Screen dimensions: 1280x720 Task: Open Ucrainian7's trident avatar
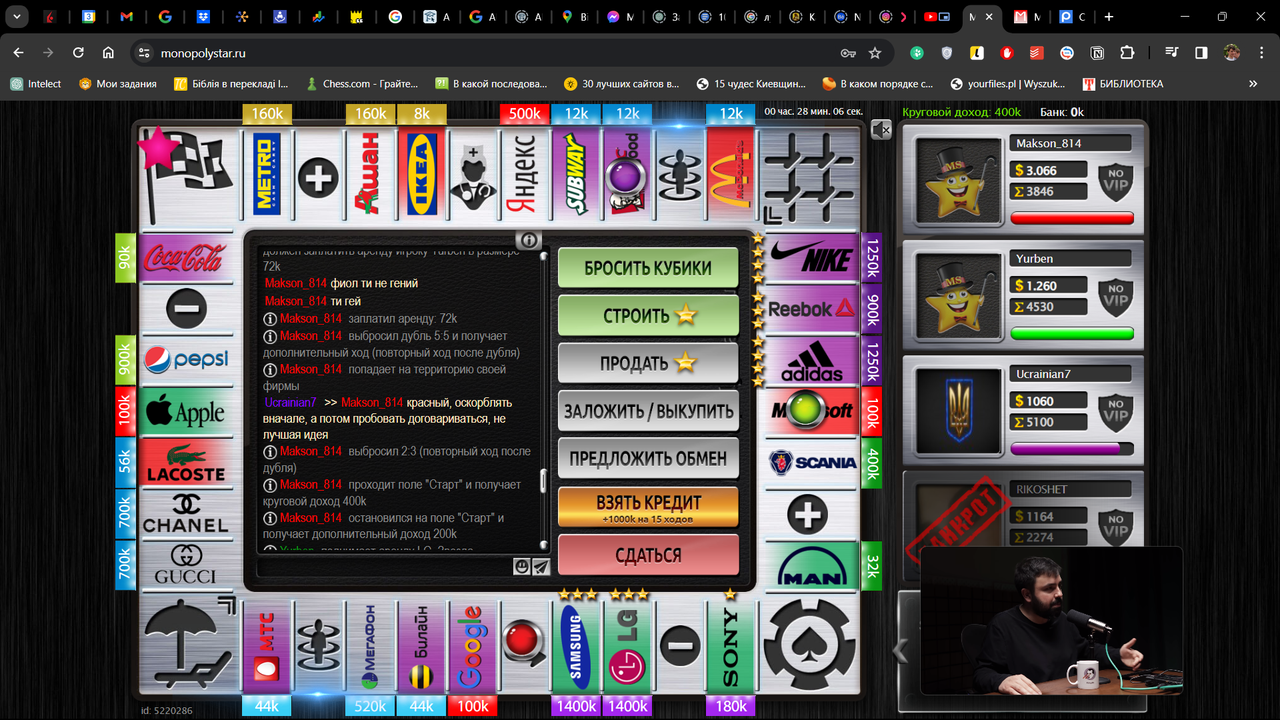[x=959, y=410]
